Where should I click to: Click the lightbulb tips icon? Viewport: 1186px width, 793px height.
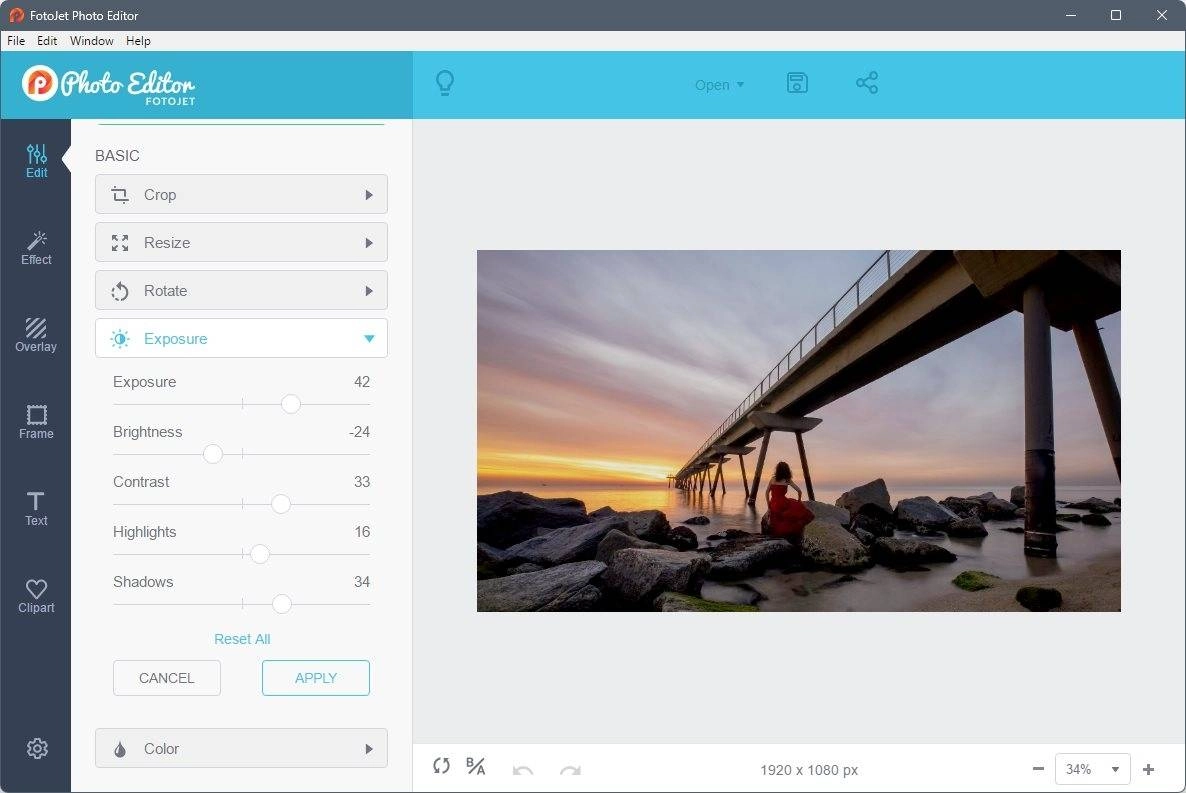pos(445,83)
